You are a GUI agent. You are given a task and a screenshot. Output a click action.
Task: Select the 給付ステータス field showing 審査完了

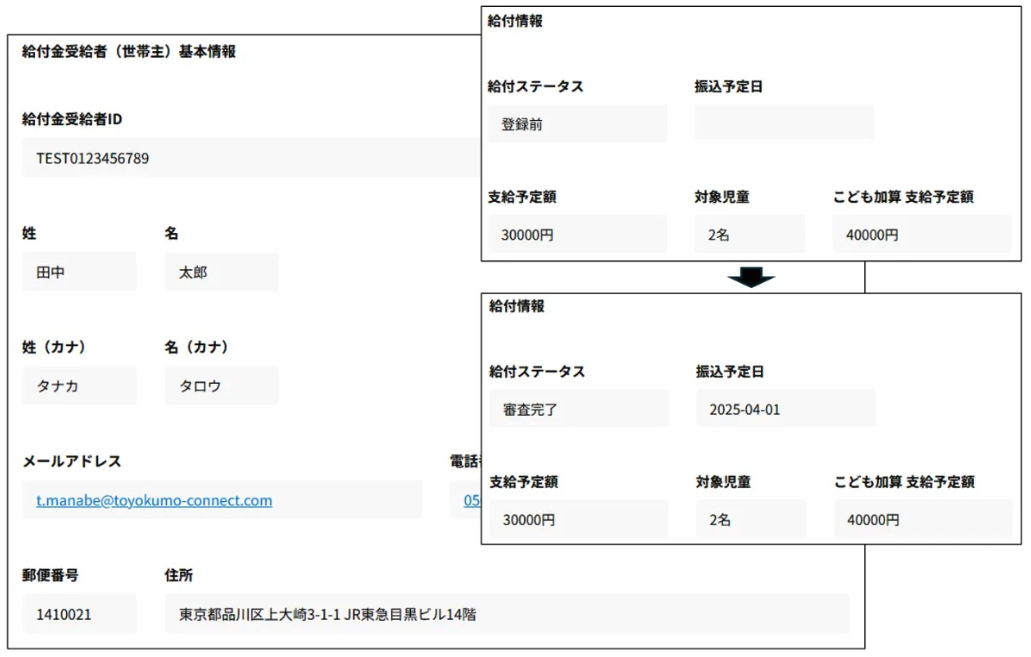(x=578, y=409)
